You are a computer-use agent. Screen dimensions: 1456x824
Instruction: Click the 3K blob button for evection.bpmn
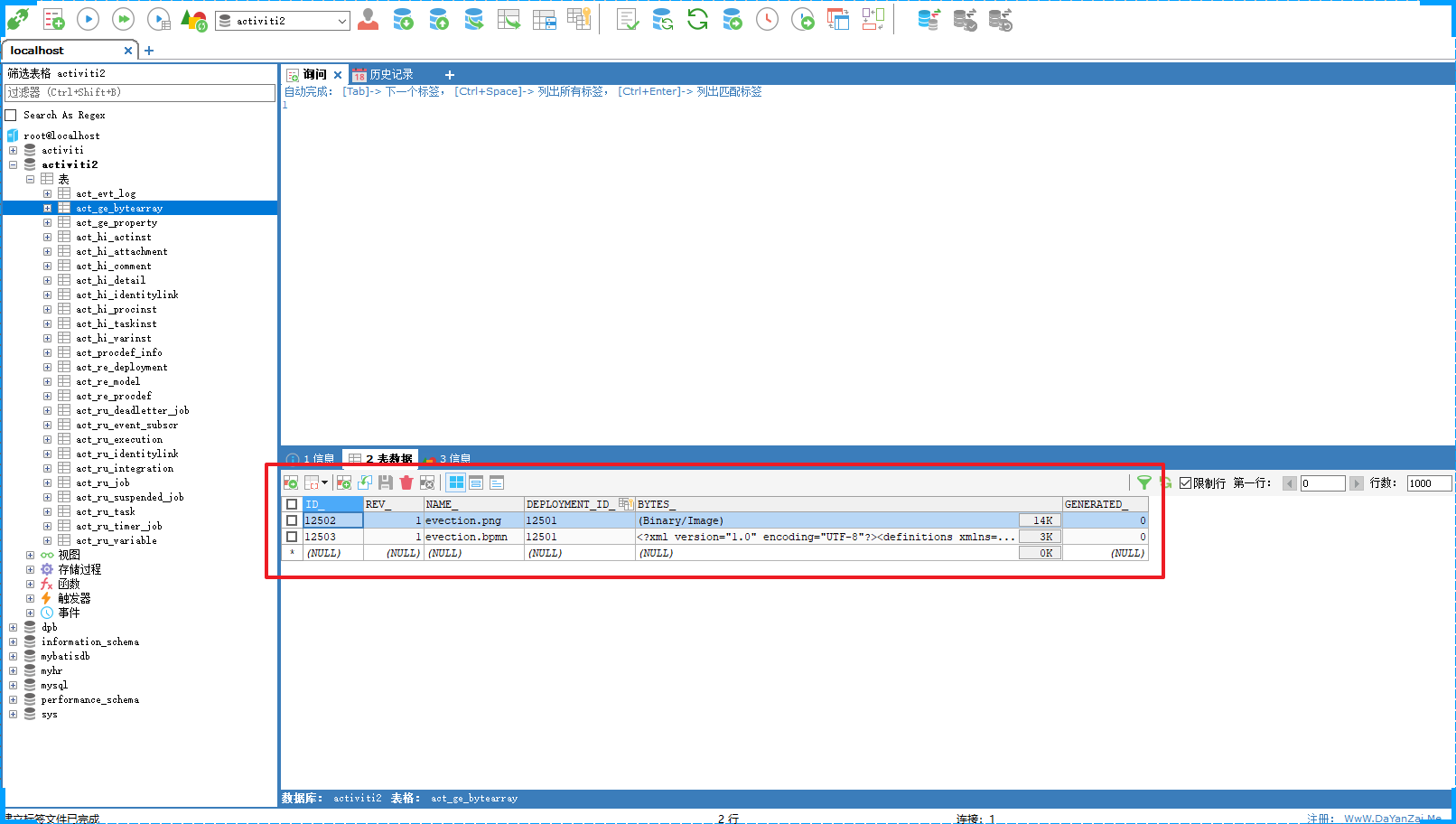[x=1041, y=537]
